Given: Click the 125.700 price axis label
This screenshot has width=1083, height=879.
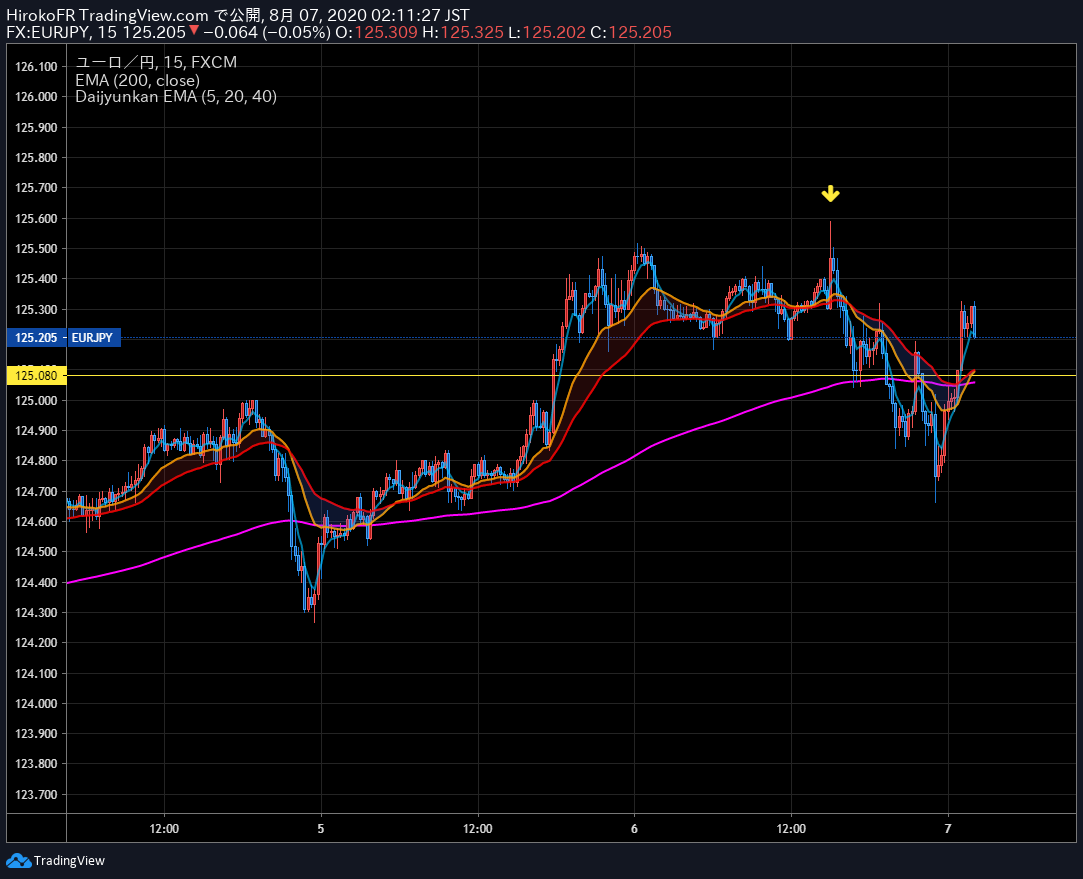Looking at the screenshot, I should pyautogui.click(x=36, y=188).
